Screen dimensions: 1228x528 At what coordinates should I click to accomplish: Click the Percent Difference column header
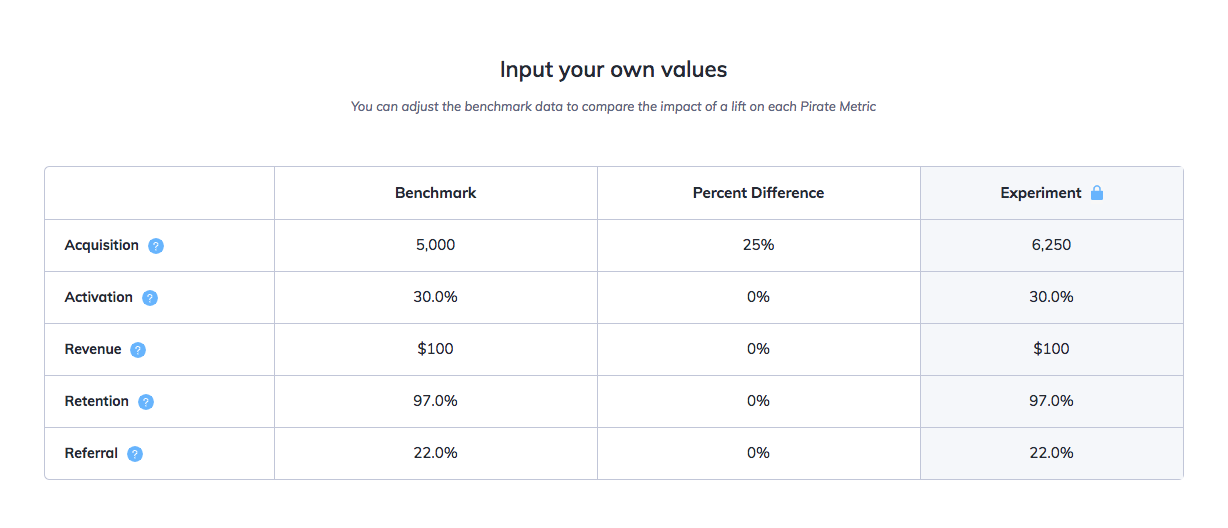(x=758, y=193)
